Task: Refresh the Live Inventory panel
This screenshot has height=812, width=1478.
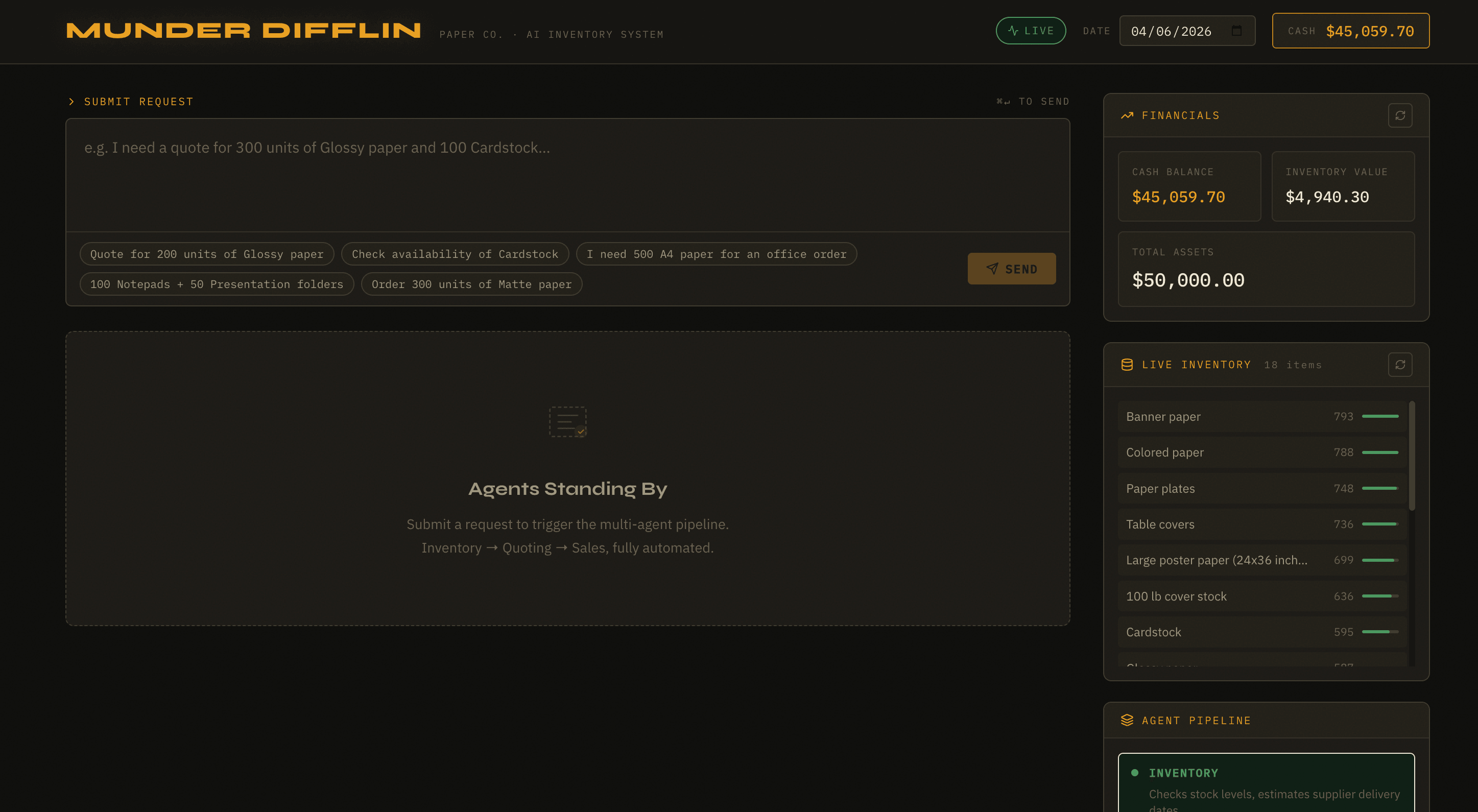Action: (1400, 365)
